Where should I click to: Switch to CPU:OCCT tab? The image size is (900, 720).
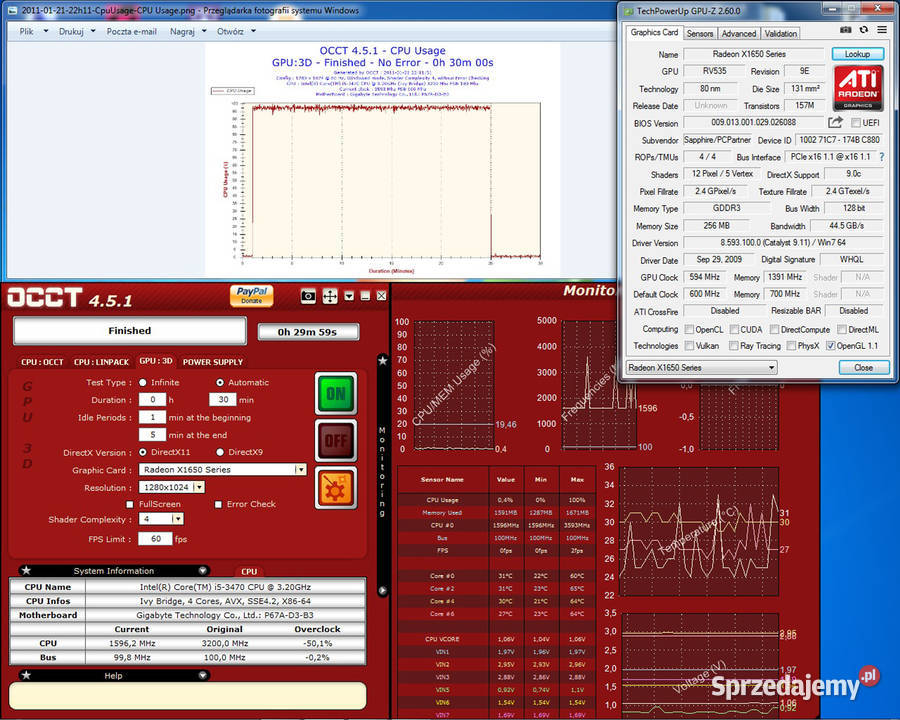point(42,362)
